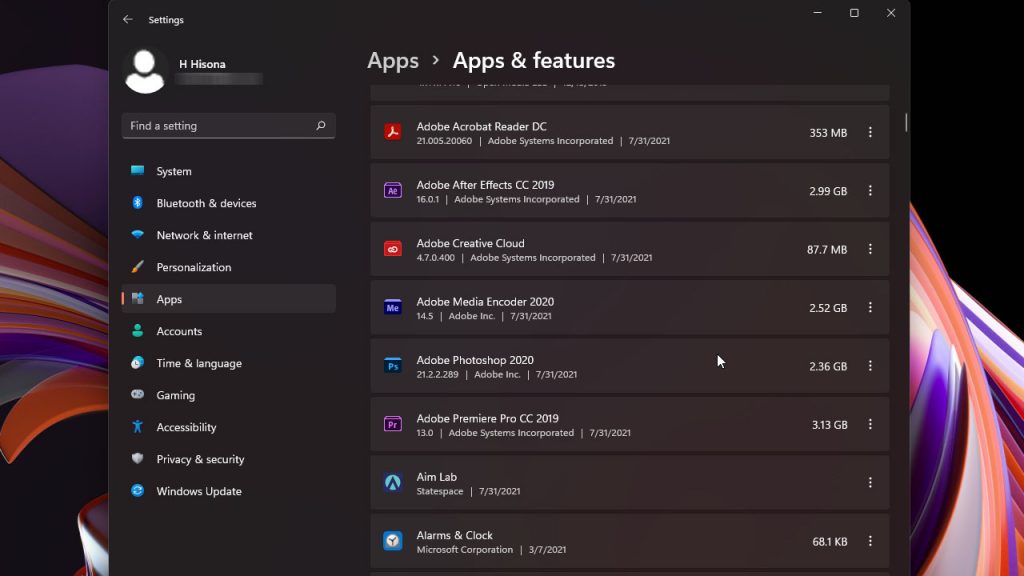Click the After Effects Ae icon

(x=392, y=191)
